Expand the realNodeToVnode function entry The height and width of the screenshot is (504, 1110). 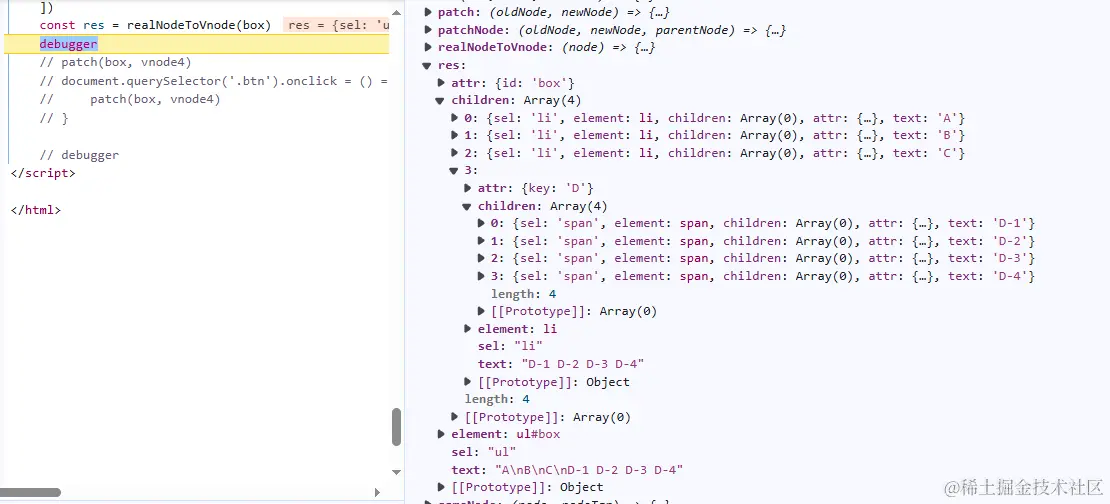pos(428,48)
